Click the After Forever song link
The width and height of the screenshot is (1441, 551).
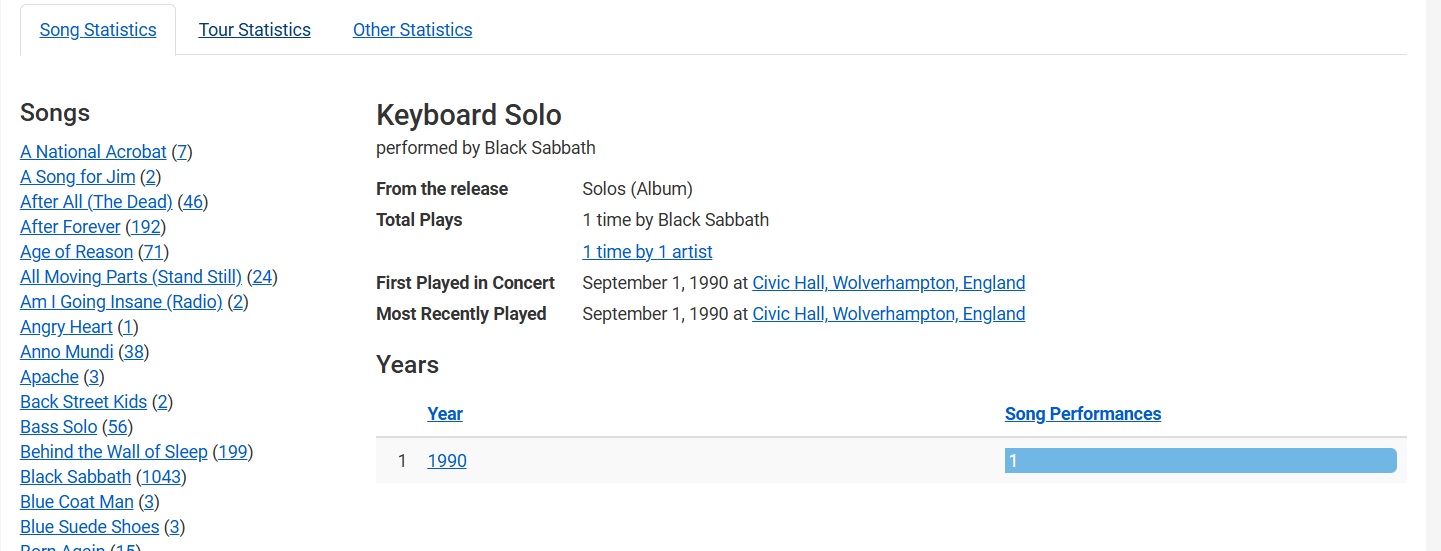tap(70, 227)
